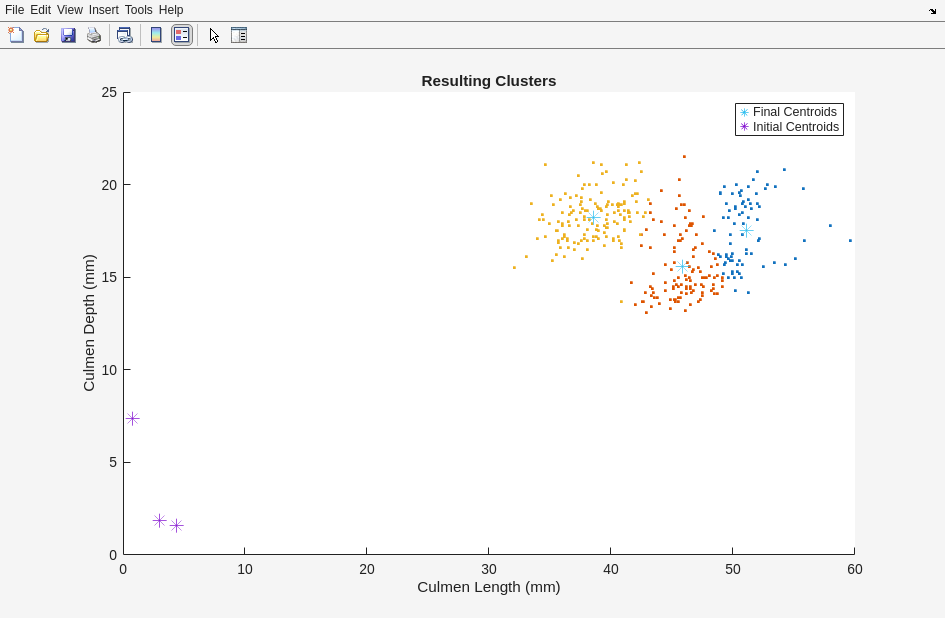Click the dock arrow at the menu bar's right end
The width and height of the screenshot is (945, 618).
point(932,11)
